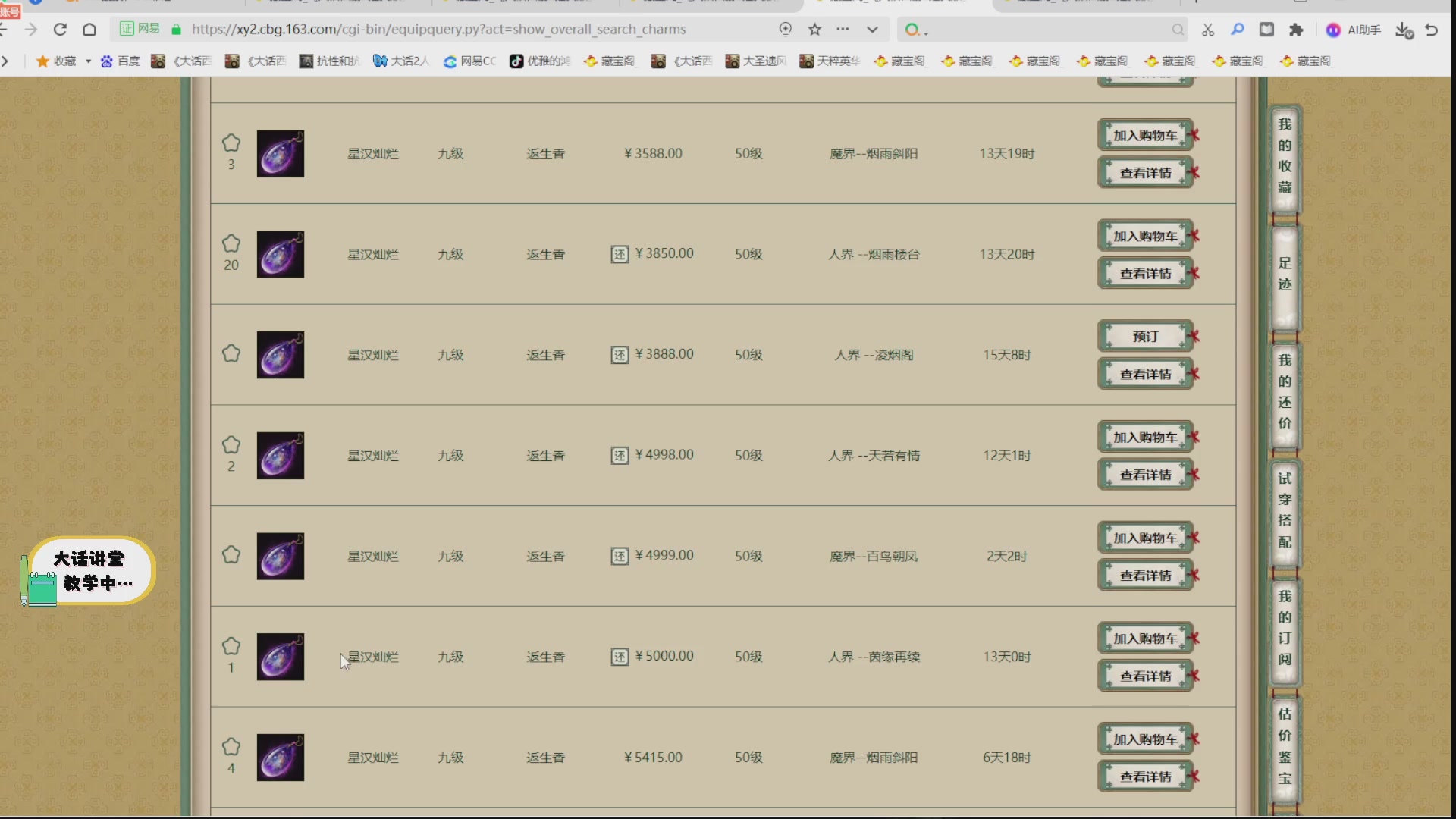Add the ¥4999.00 item to cart

coord(1146,538)
